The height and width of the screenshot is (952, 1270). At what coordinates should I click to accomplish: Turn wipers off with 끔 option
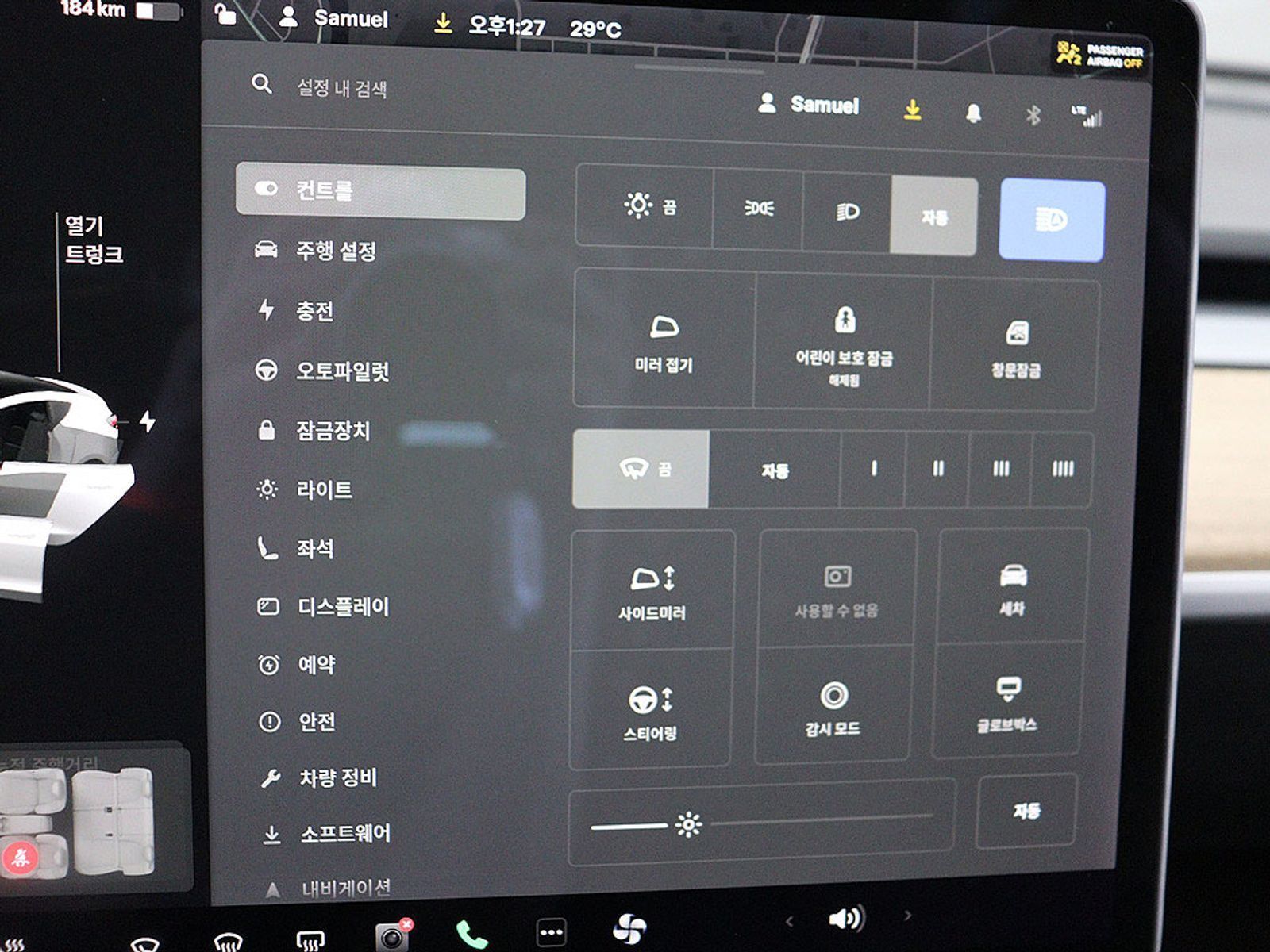pos(641,469)
